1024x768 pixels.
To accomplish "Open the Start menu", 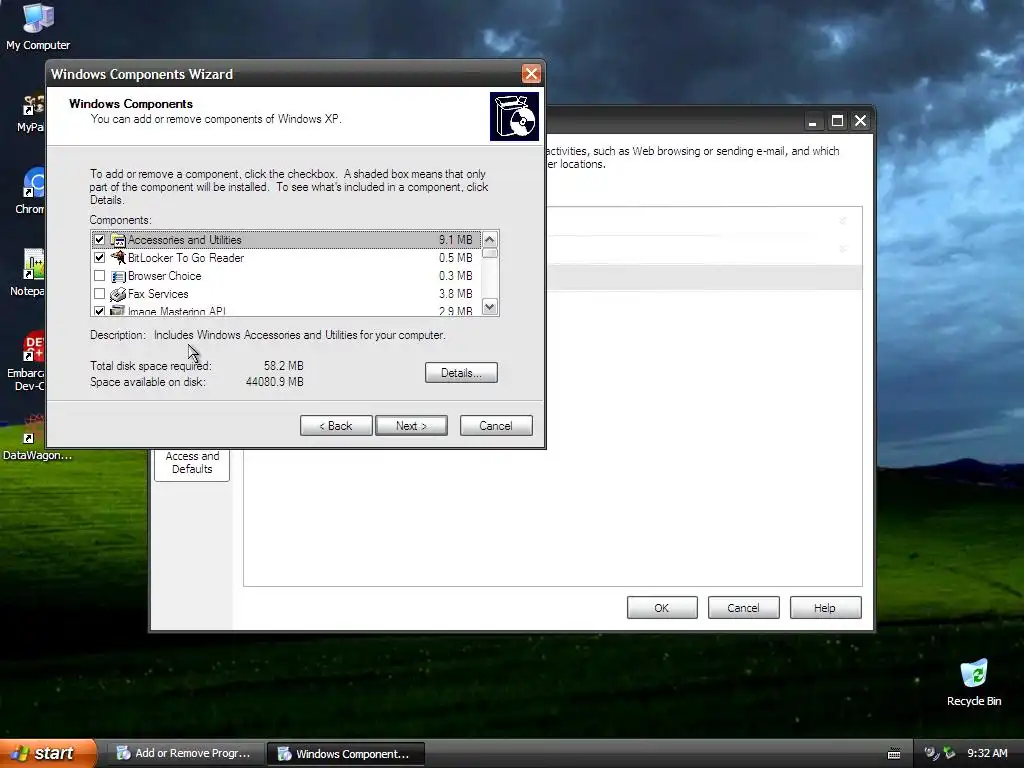I will 48,754.
